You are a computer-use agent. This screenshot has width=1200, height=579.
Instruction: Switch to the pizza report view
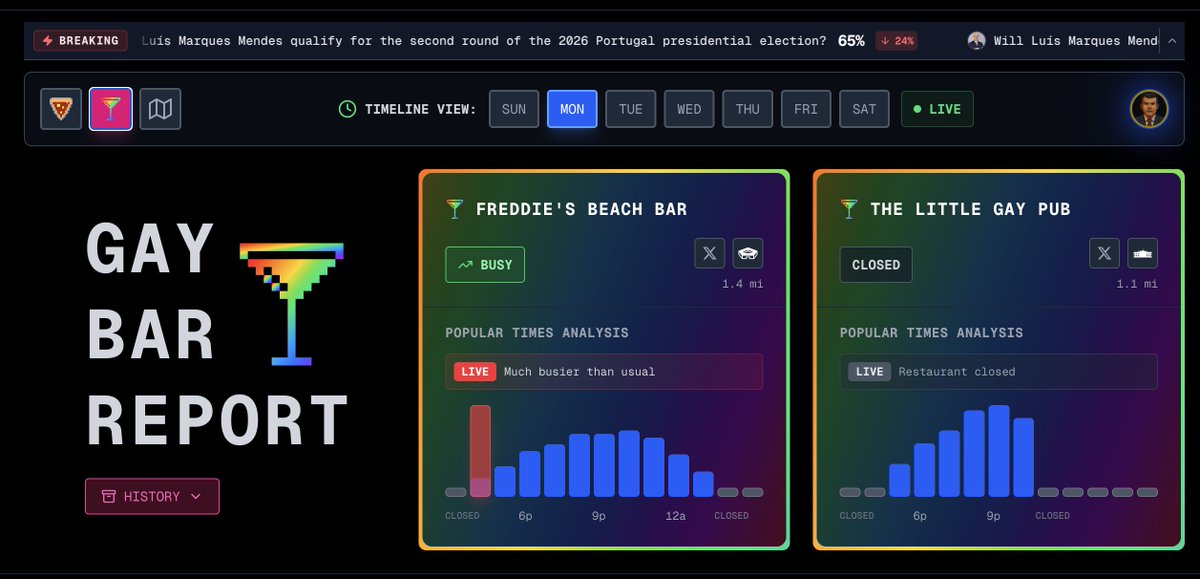(60, 109)
